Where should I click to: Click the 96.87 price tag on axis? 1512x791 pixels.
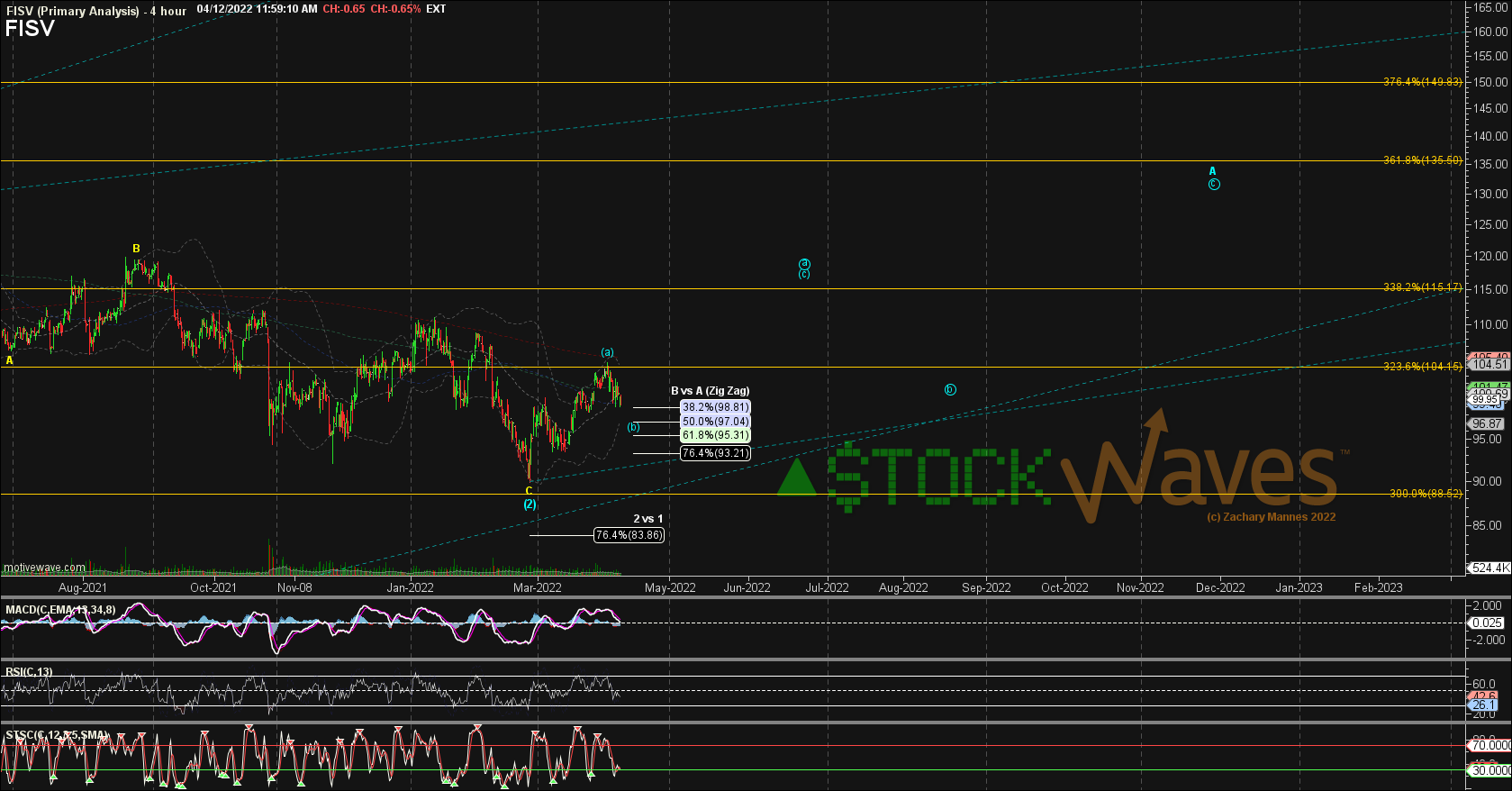click(1487, 423)
